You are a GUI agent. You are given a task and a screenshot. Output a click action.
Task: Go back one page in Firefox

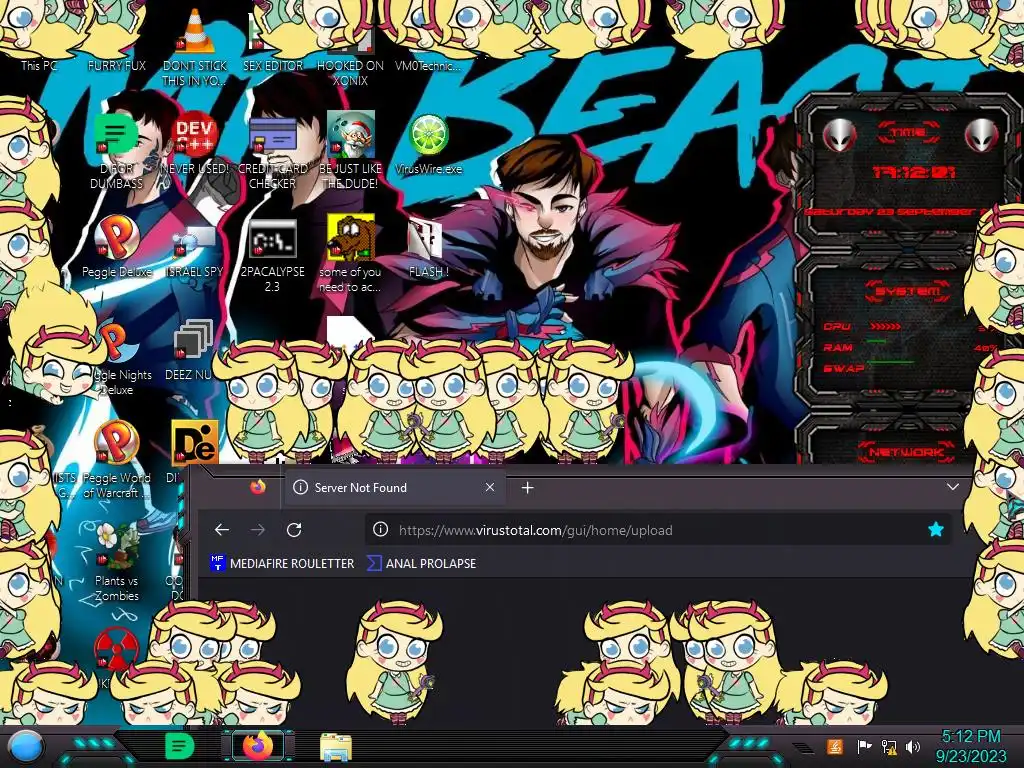pos(221,530)
